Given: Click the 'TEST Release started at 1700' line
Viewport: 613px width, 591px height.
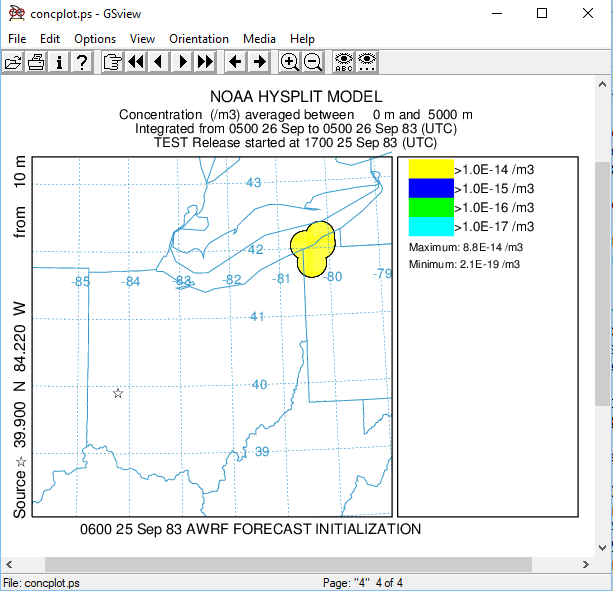Looking at the screenshot, I should click(296, 142).
